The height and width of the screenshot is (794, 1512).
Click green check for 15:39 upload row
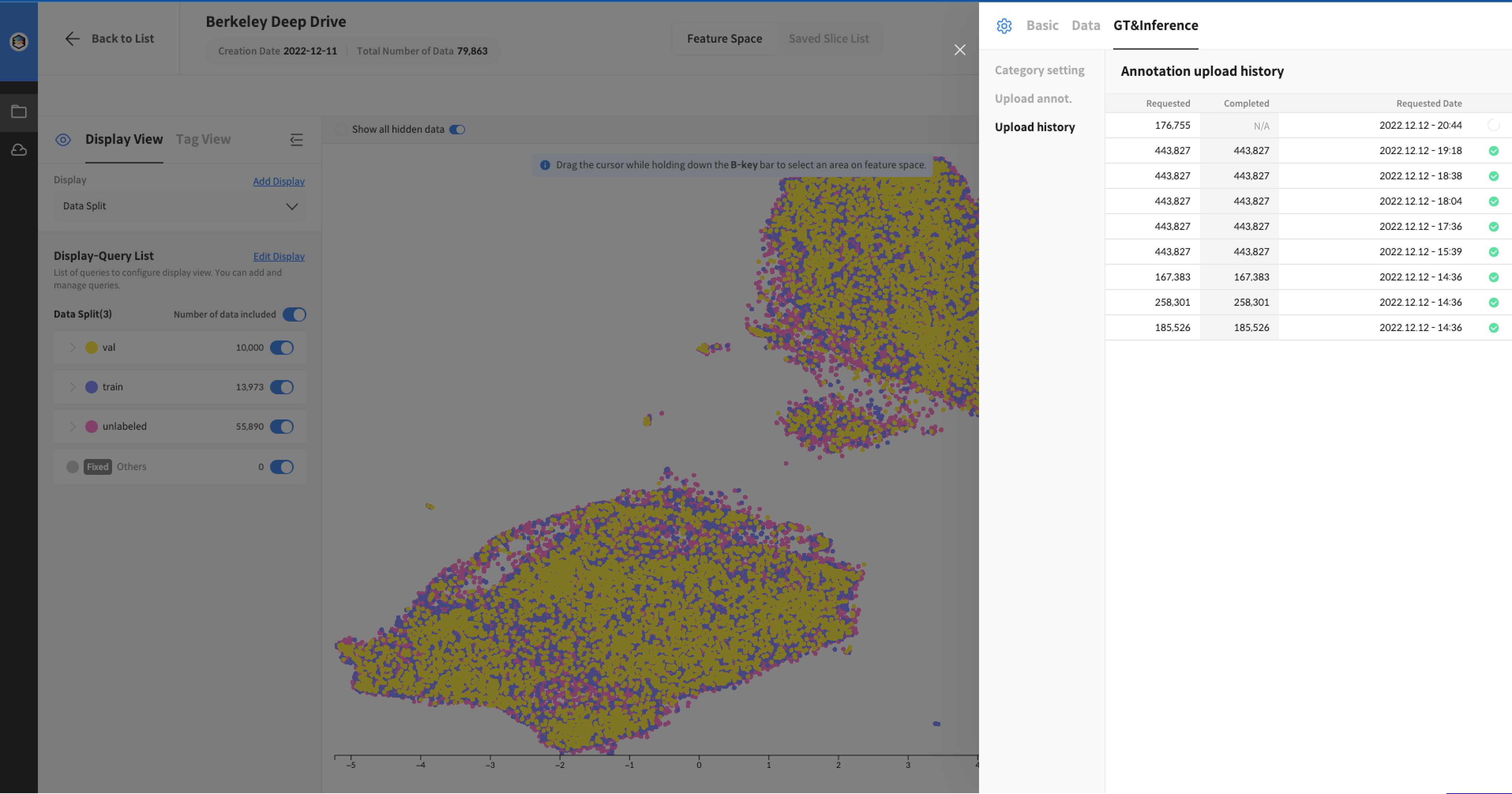[x=1494, y=252]
